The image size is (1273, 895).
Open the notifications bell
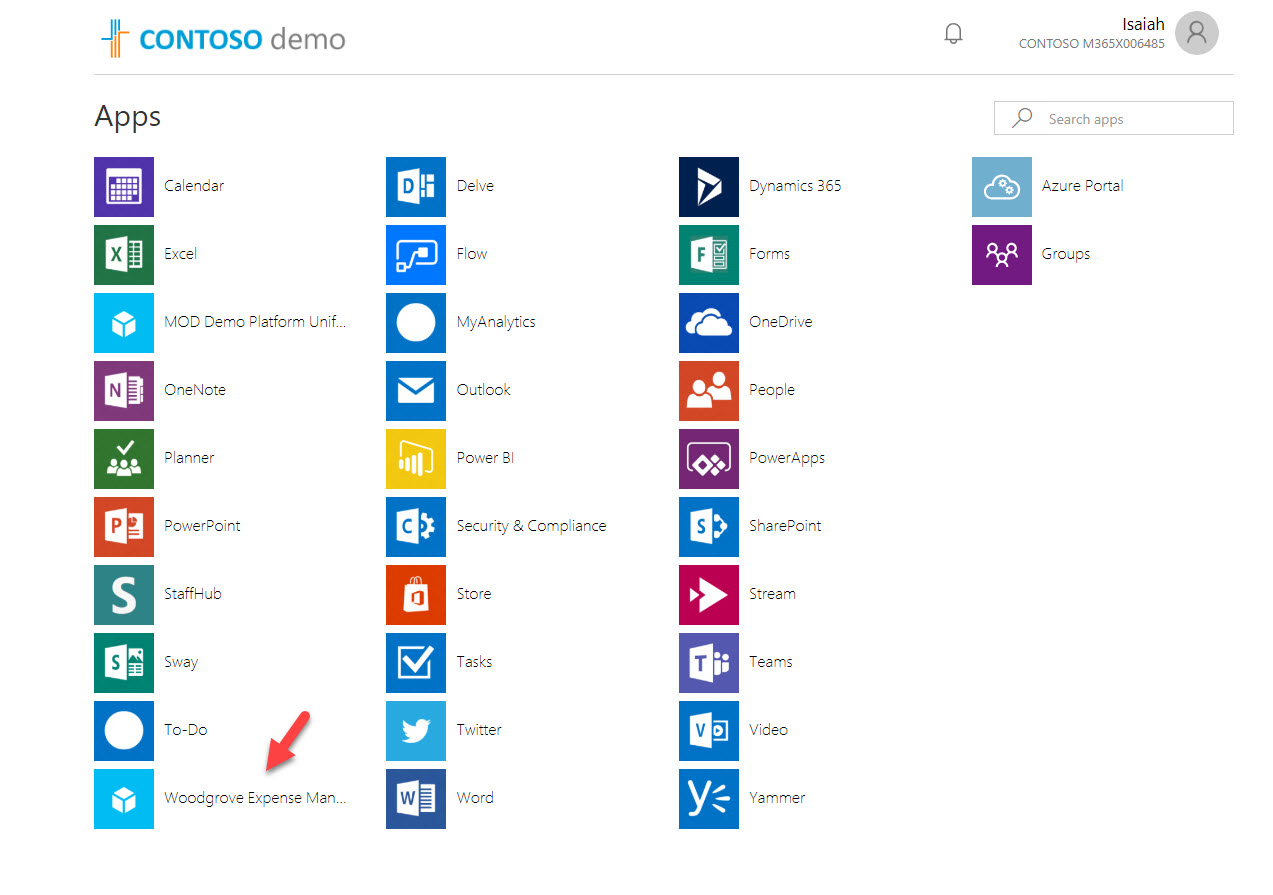(954, 34)
